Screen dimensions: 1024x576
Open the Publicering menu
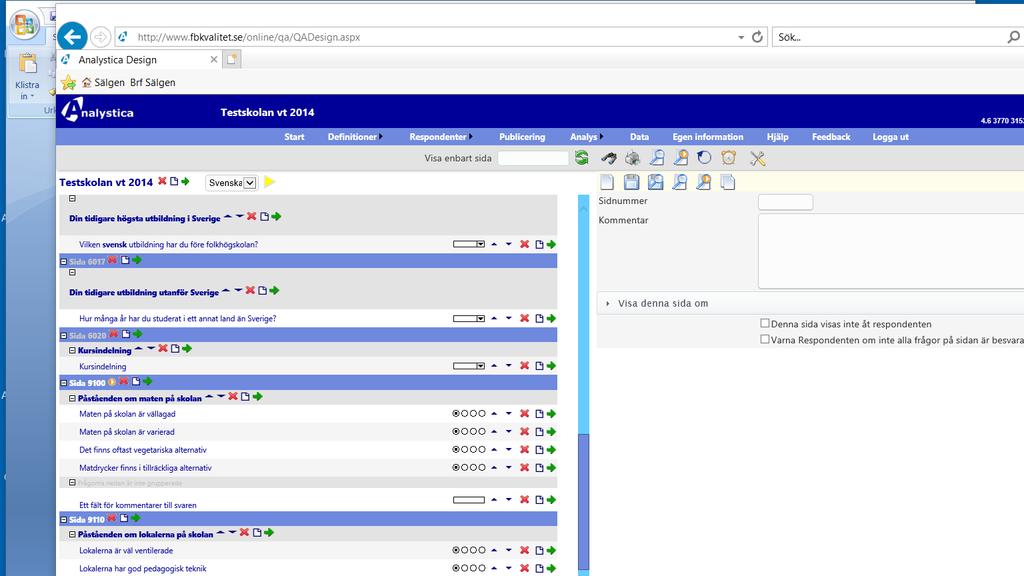522,136
